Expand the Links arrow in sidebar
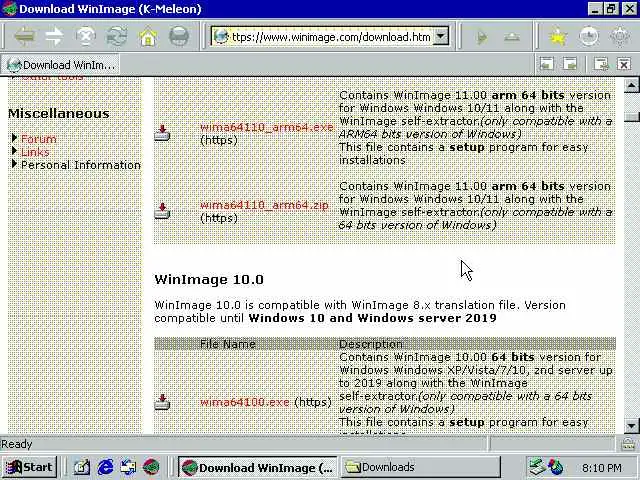 click(14, 151)
